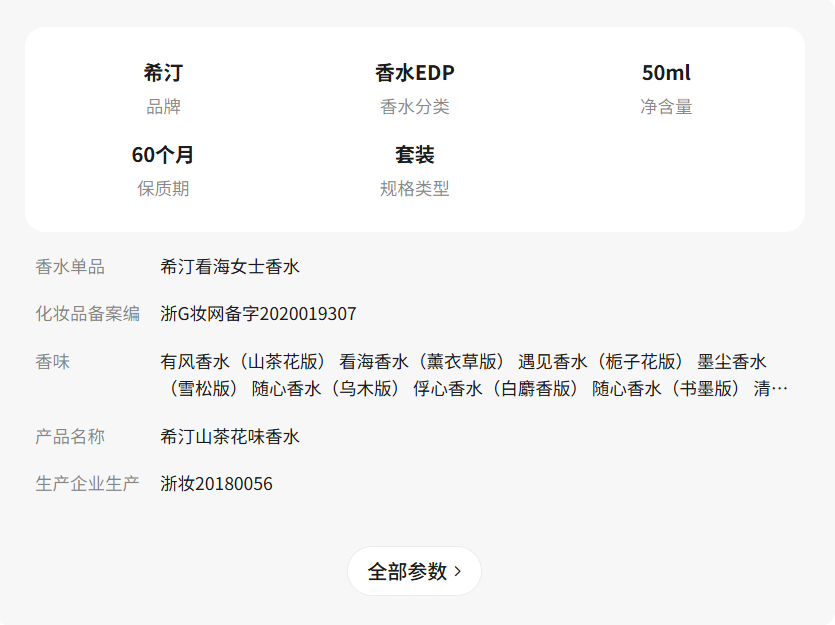Select the 香水EDP category value

pyautogui.click(x=414, y=73)
